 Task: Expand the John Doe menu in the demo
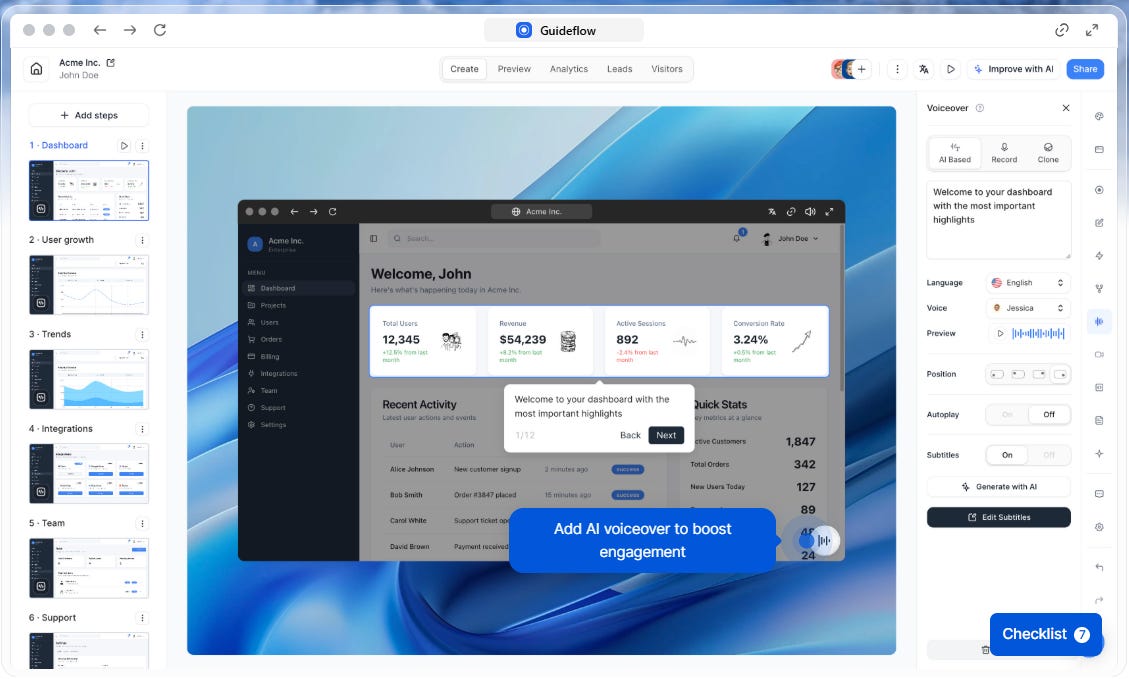(791, 239)
